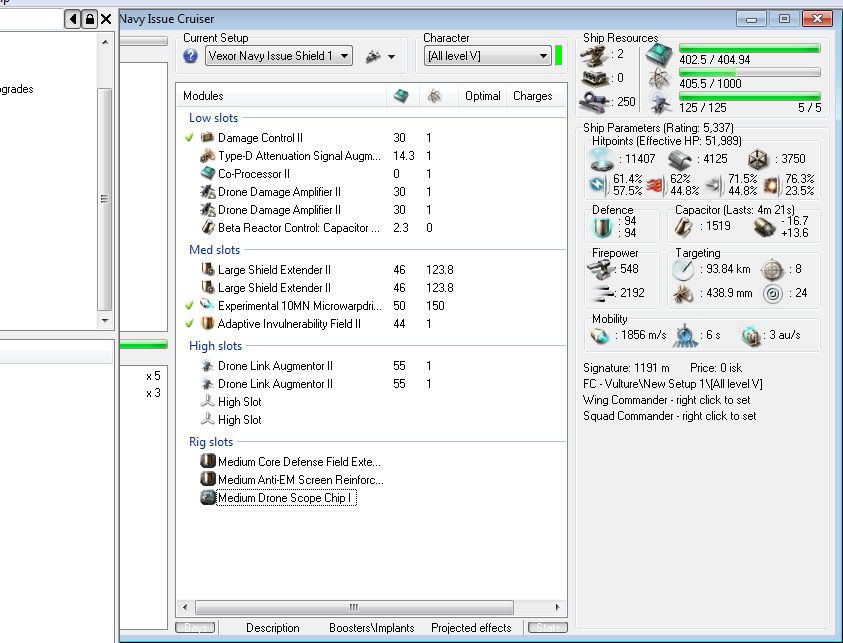Click the powergrid usage bar above 405.5 / 1000
The image size is (843, 643).
point(749,72)
